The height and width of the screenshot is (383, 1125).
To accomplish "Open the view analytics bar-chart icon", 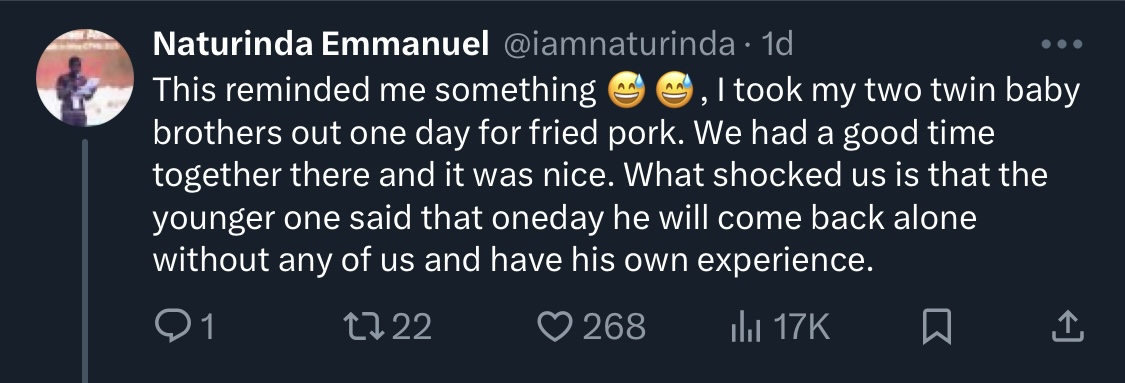I will point(746,328).
